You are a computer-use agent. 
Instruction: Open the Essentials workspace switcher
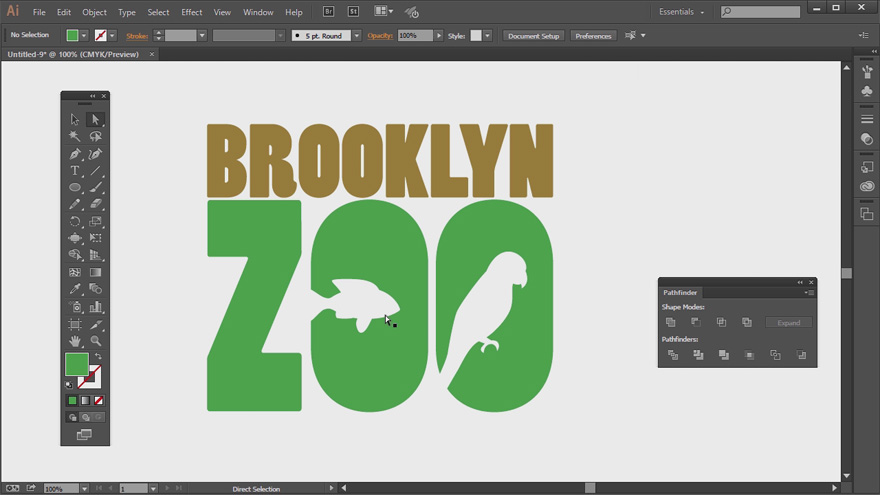(681, 12)
